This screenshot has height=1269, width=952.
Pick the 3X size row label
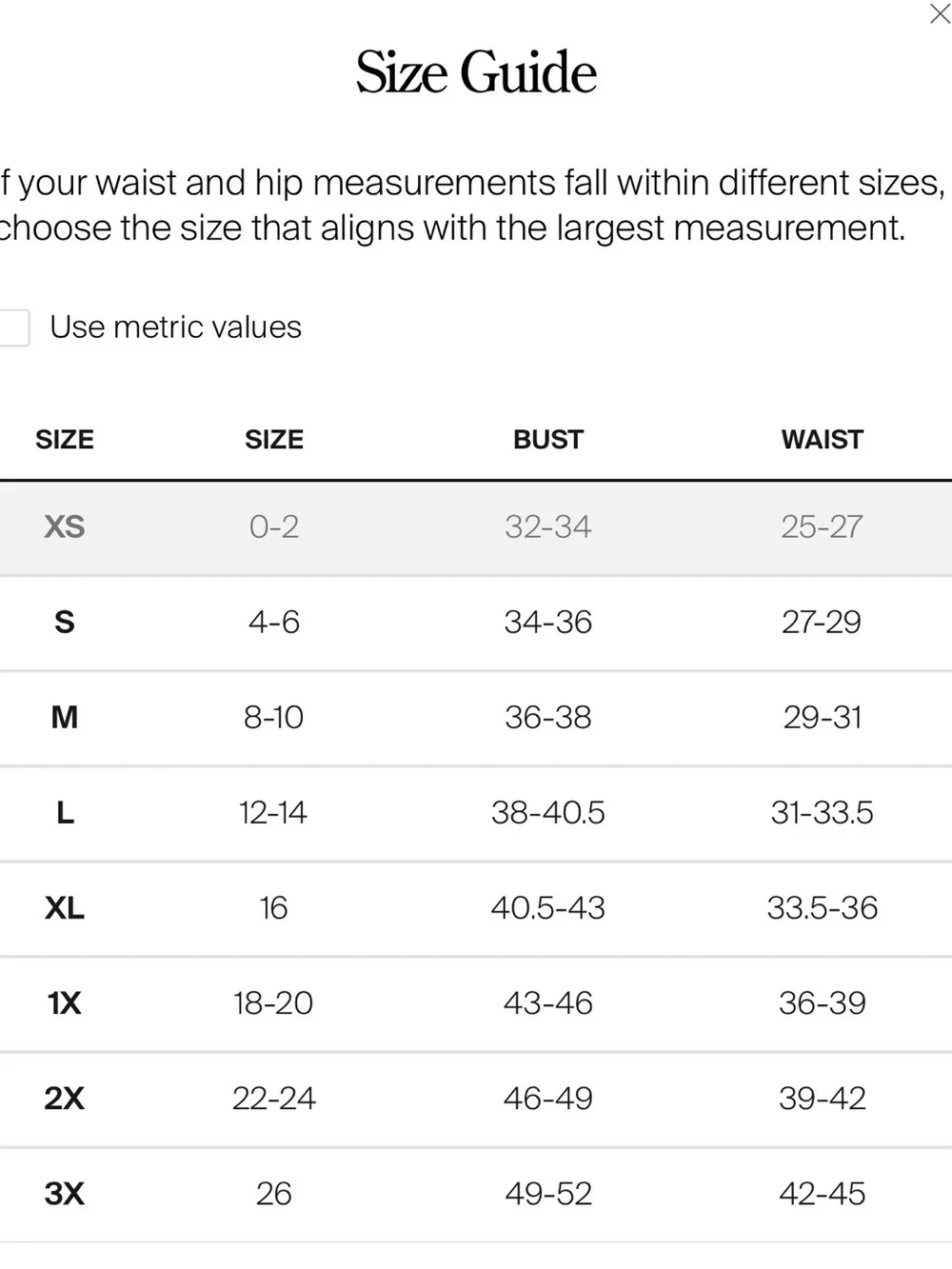click(x=65, y=1193)
